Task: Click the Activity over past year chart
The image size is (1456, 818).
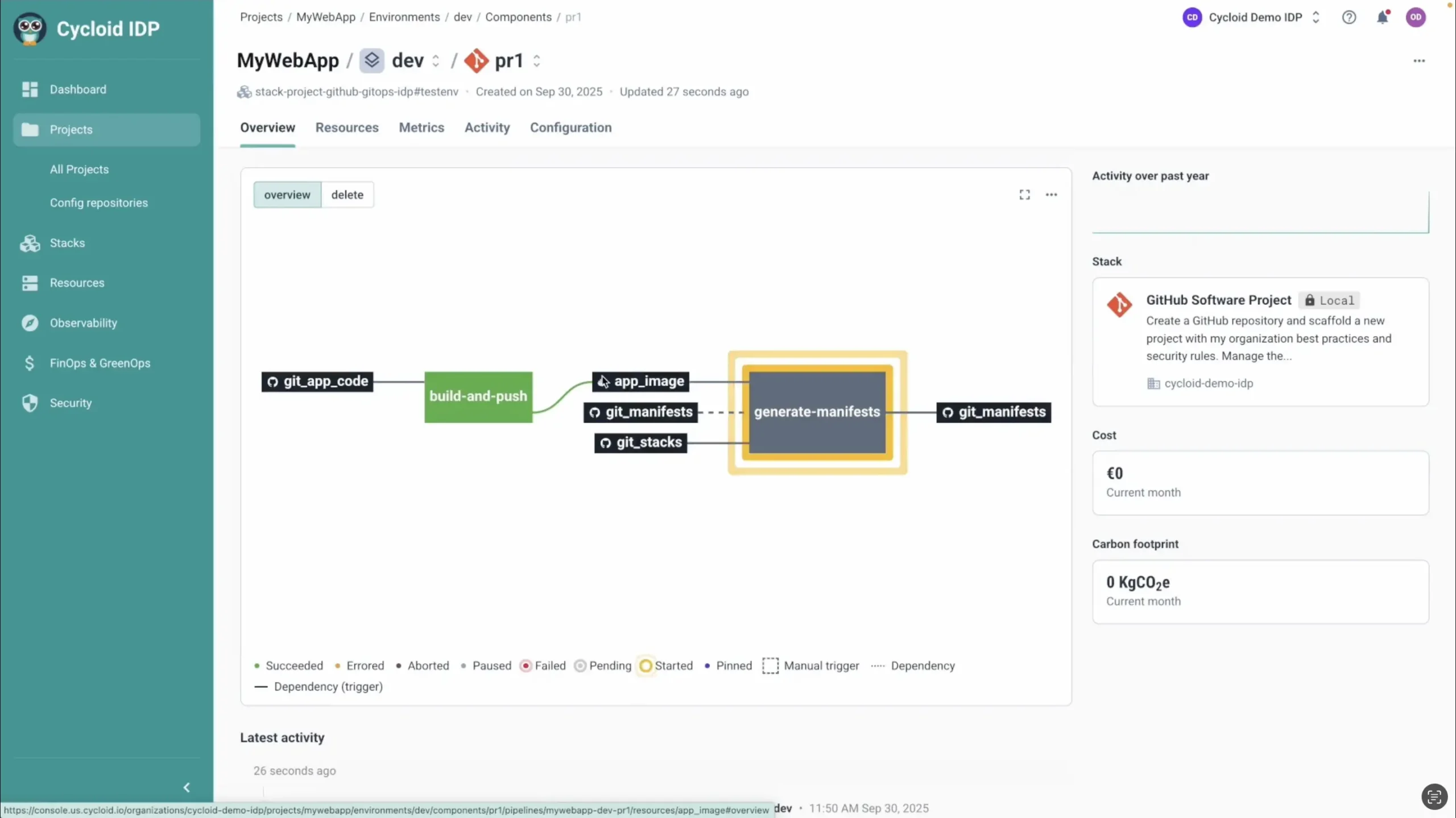Action: pos(1260,212)
